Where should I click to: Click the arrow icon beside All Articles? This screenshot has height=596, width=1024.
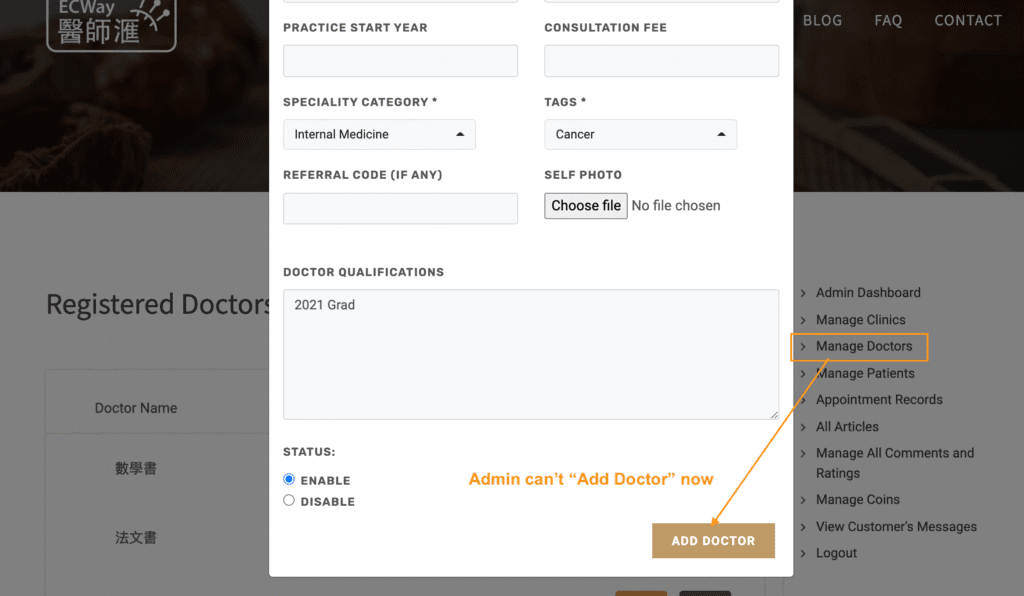coord(803,427)
